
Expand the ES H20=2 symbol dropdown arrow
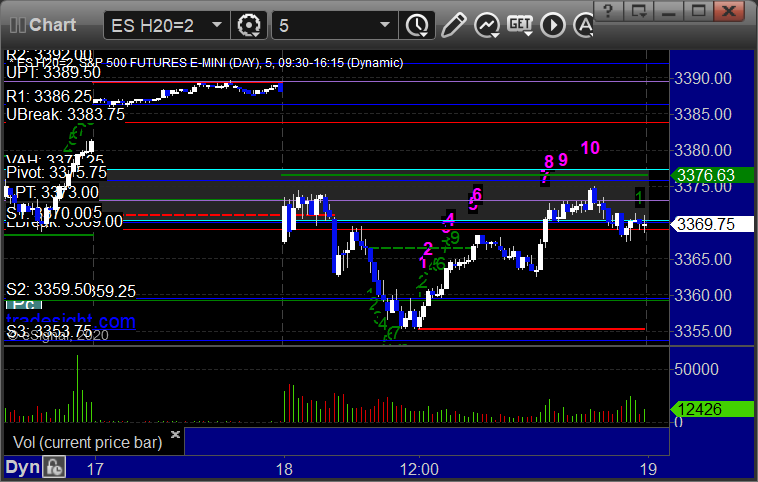pos(217,25)
